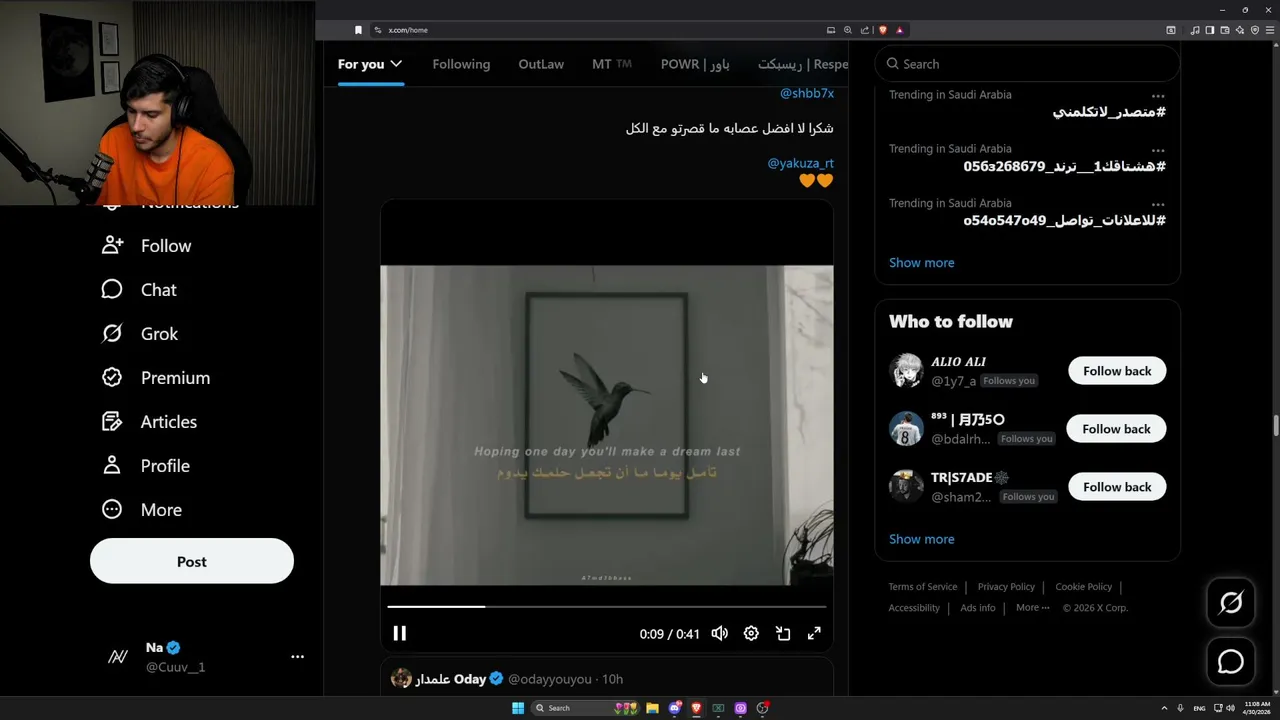Seek on the video progress bar

[x=607, y=606]
